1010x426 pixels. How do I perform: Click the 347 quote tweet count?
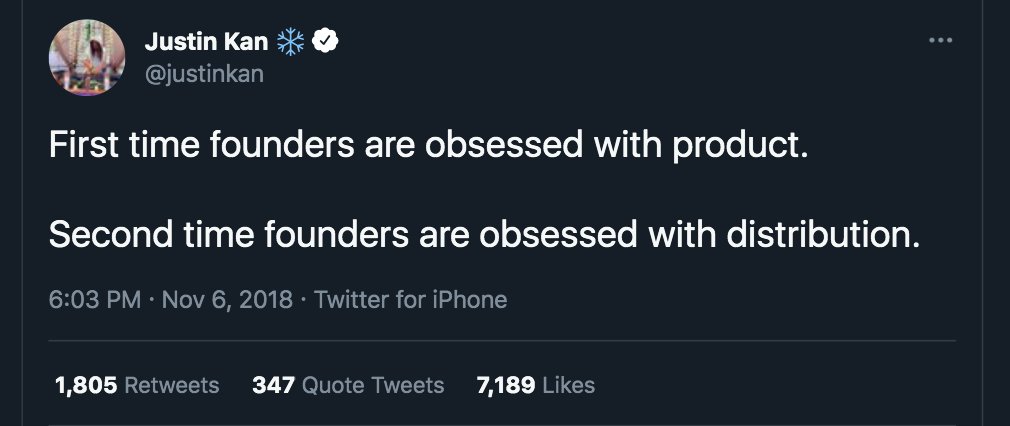tap(273, 385)
